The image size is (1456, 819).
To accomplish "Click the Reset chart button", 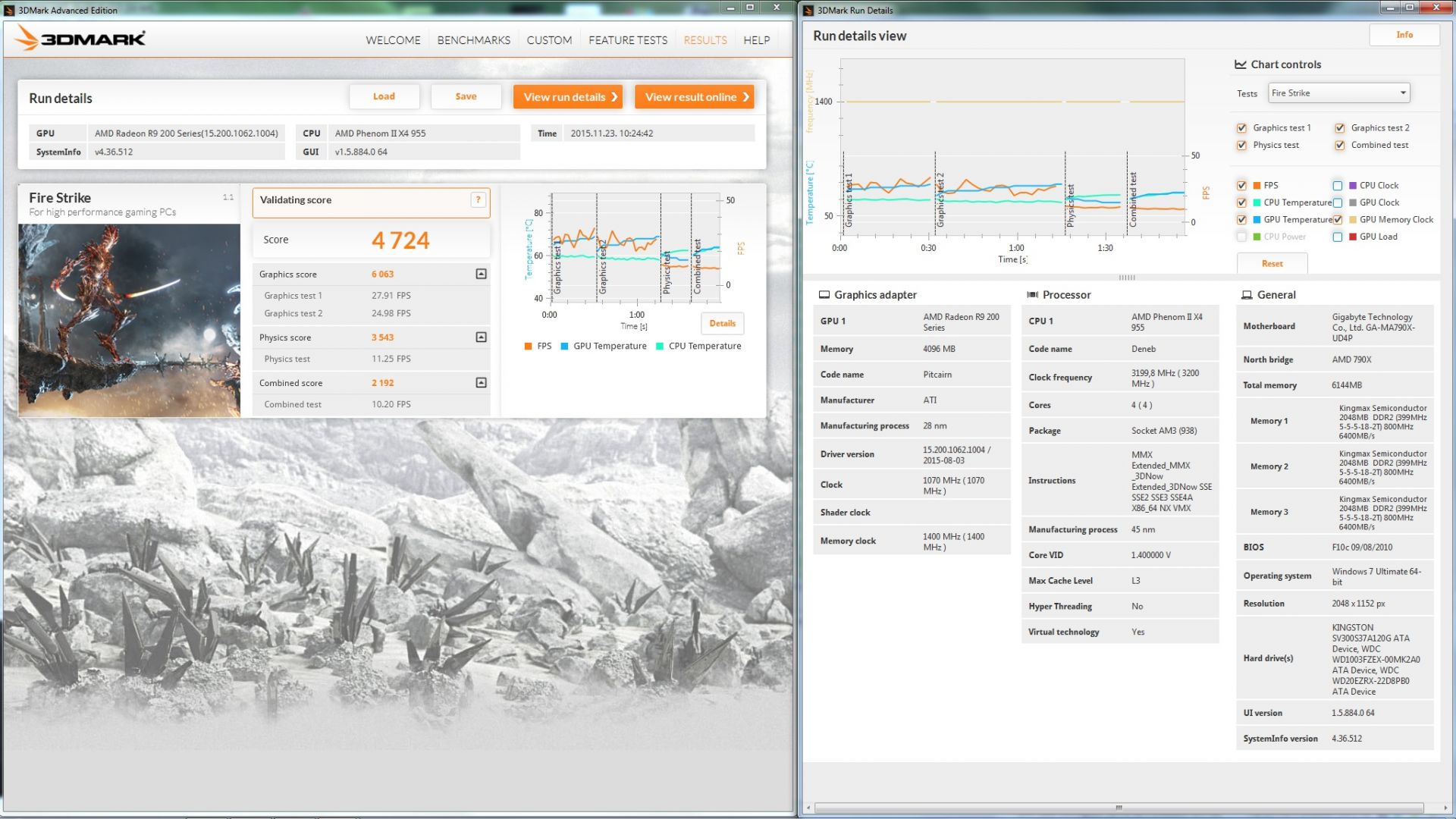I will pyautogui.click(x=1272, y=264).
